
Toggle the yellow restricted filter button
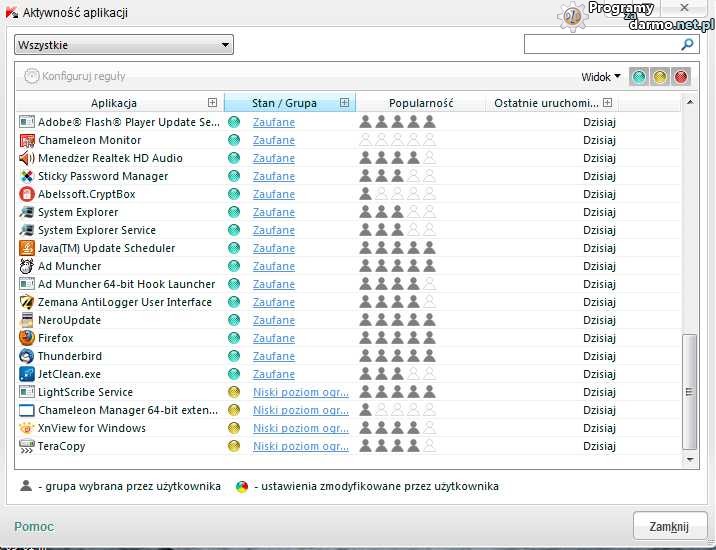tap(660, 76)
